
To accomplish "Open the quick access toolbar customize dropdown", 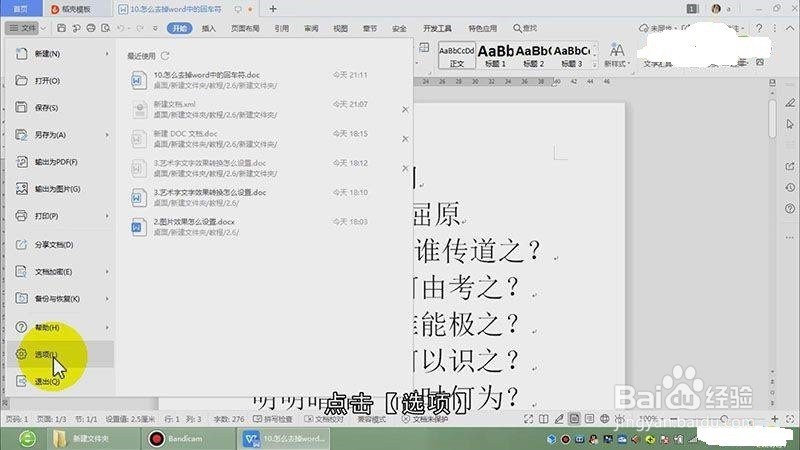I will [155, 28].
